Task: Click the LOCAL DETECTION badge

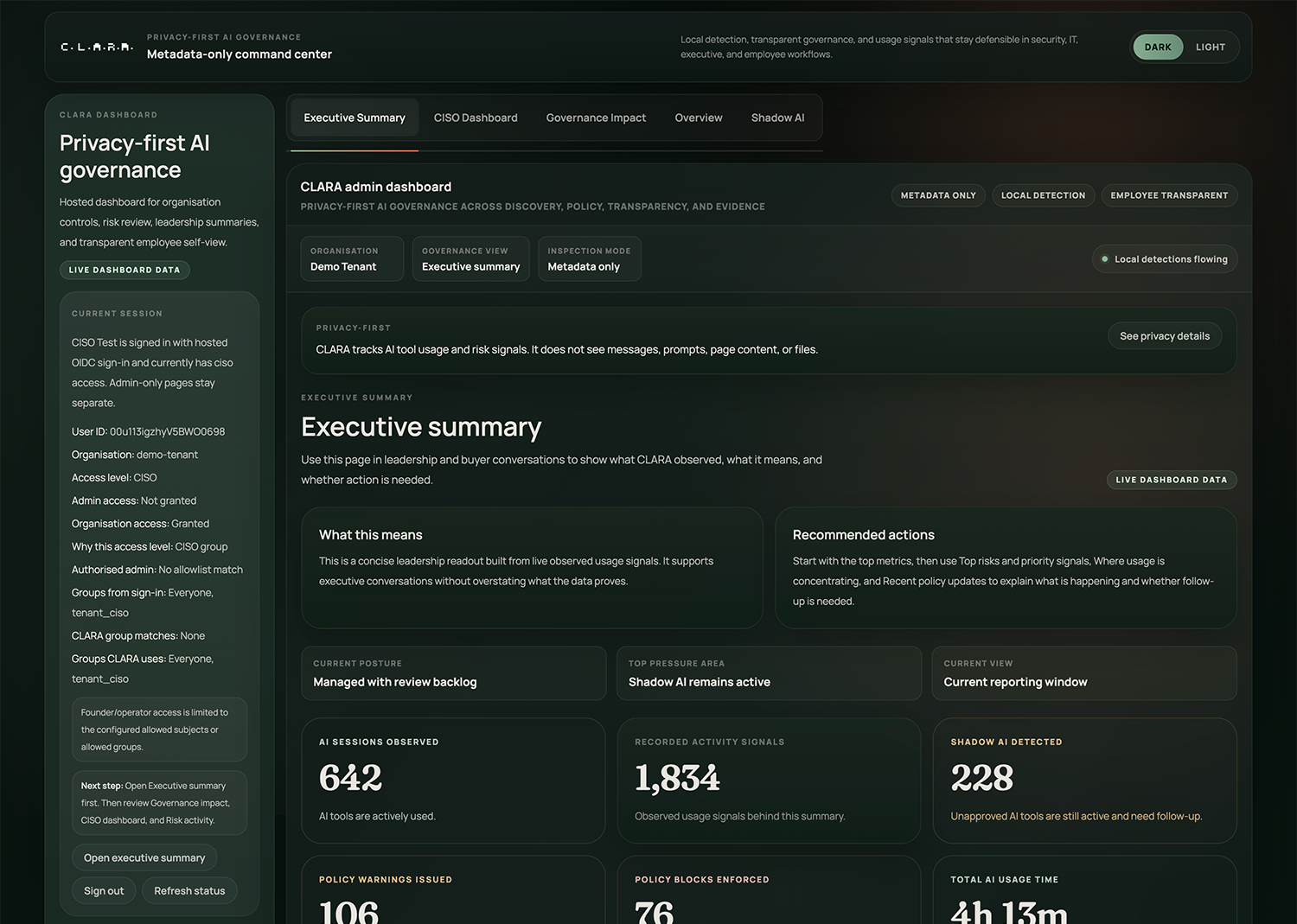Action: [x=1043, y=194]
